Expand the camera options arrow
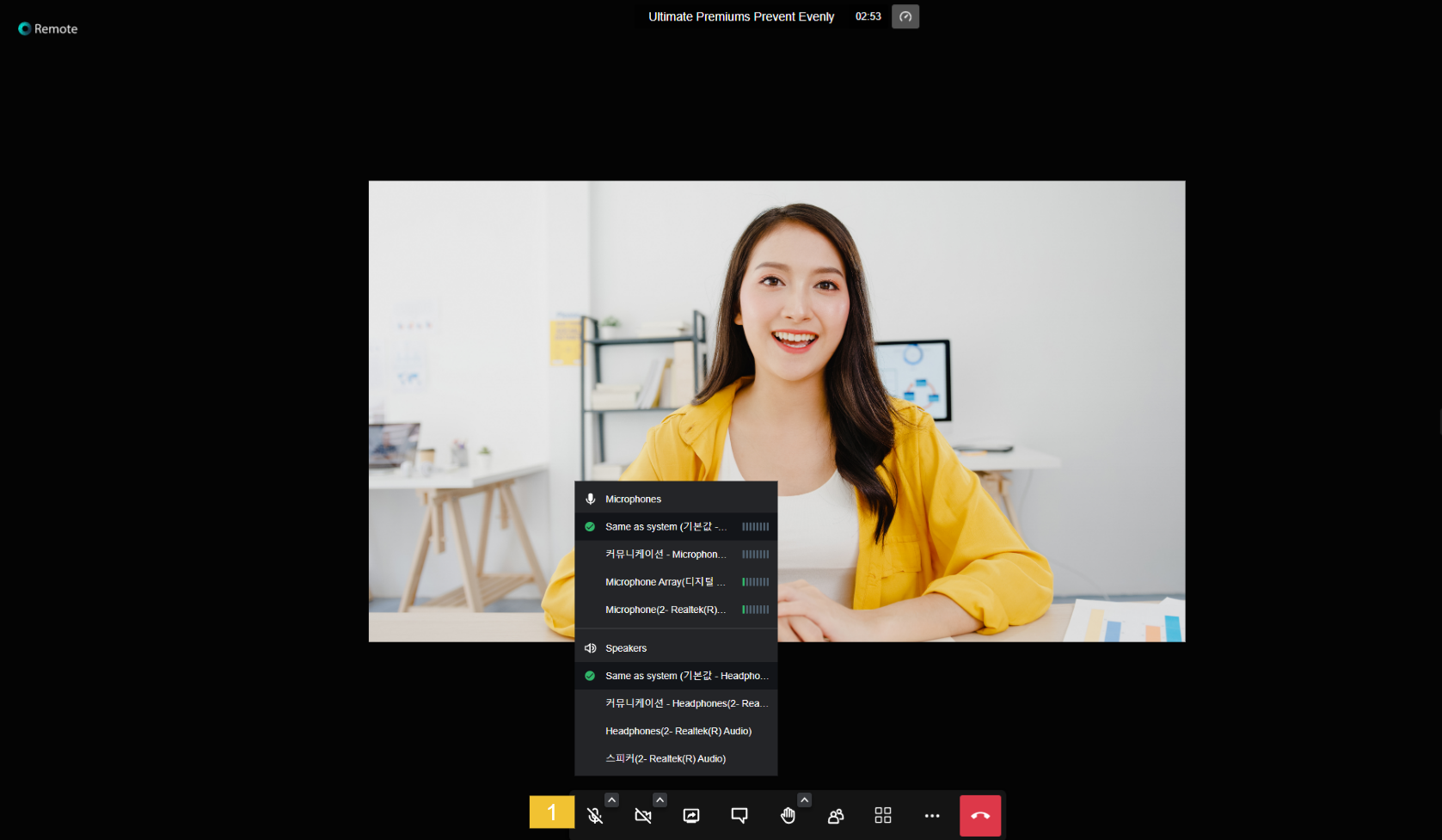 [660, 800]
